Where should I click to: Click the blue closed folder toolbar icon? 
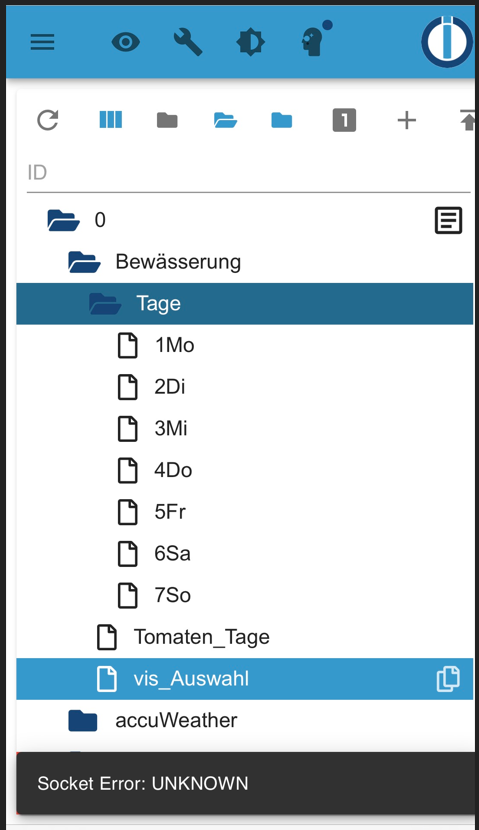pos(282,121)
